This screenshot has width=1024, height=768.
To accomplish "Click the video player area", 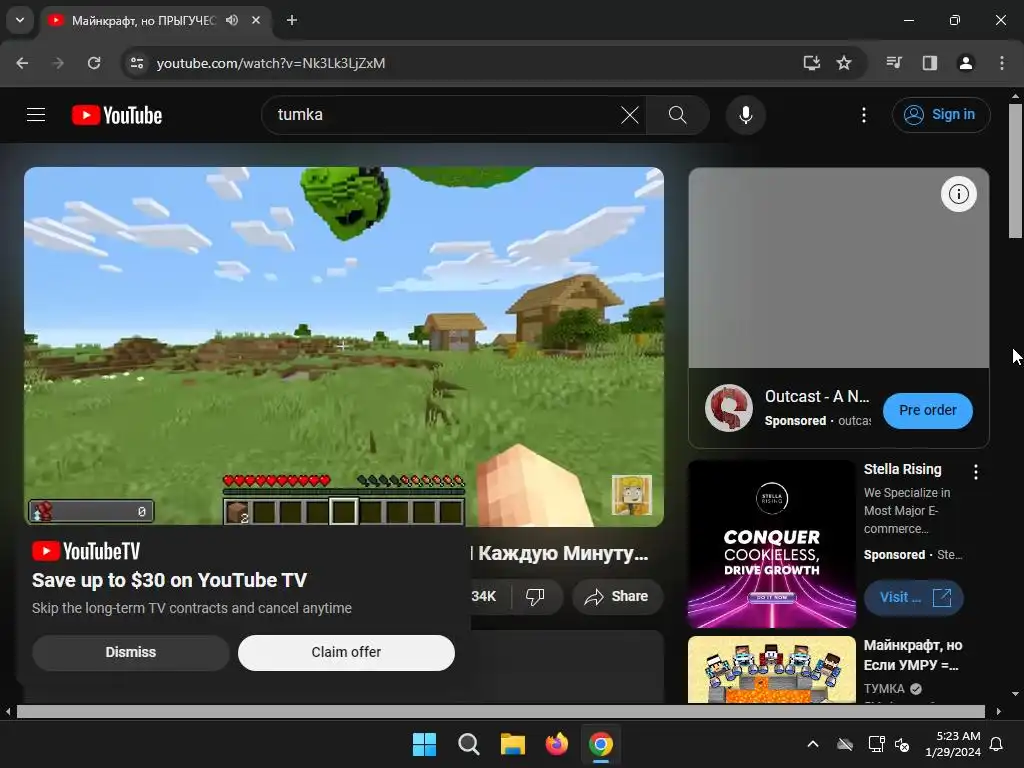I will (344, 346).
